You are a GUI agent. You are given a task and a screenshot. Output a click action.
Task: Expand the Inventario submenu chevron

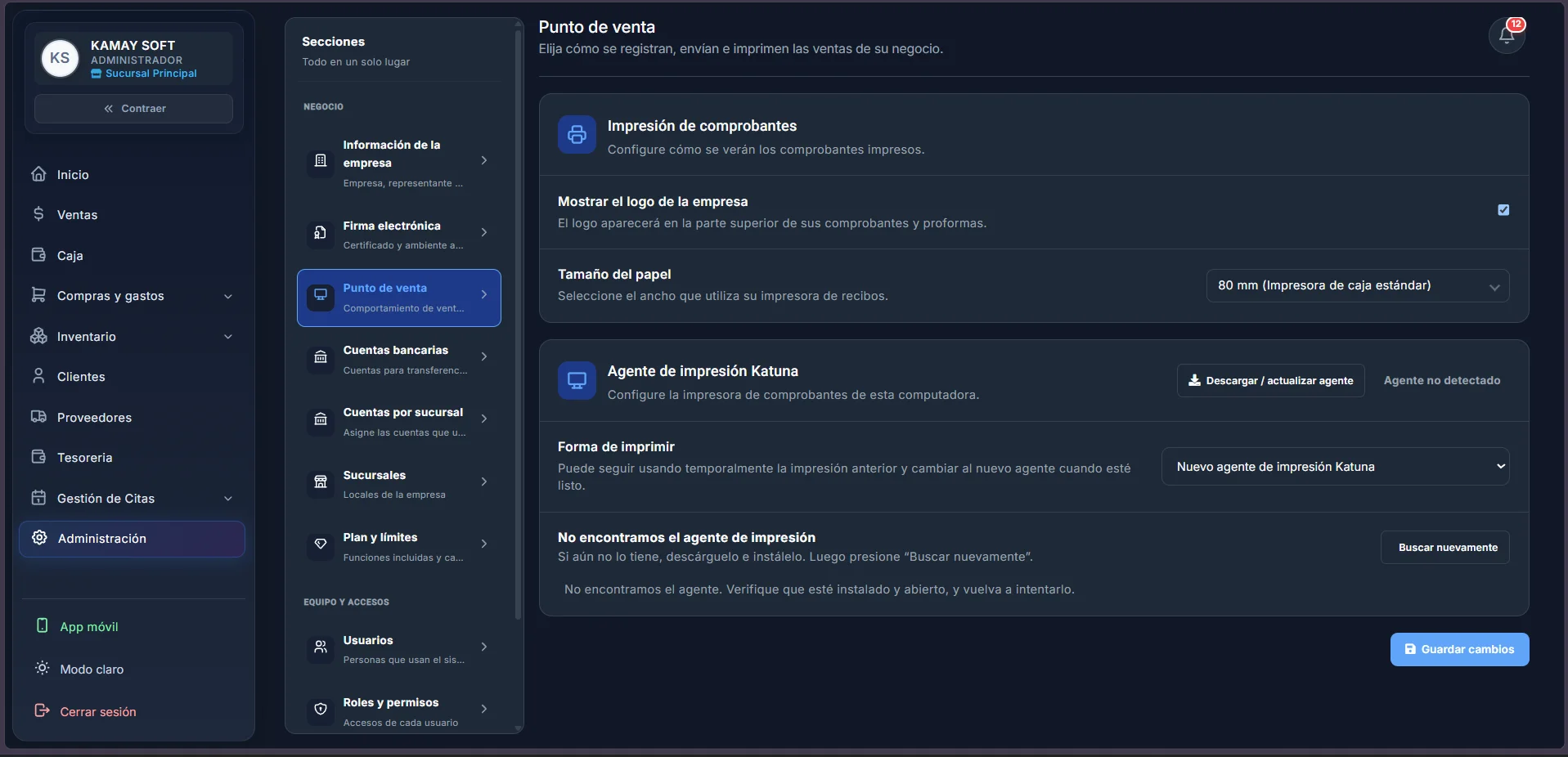pos(228,337)
